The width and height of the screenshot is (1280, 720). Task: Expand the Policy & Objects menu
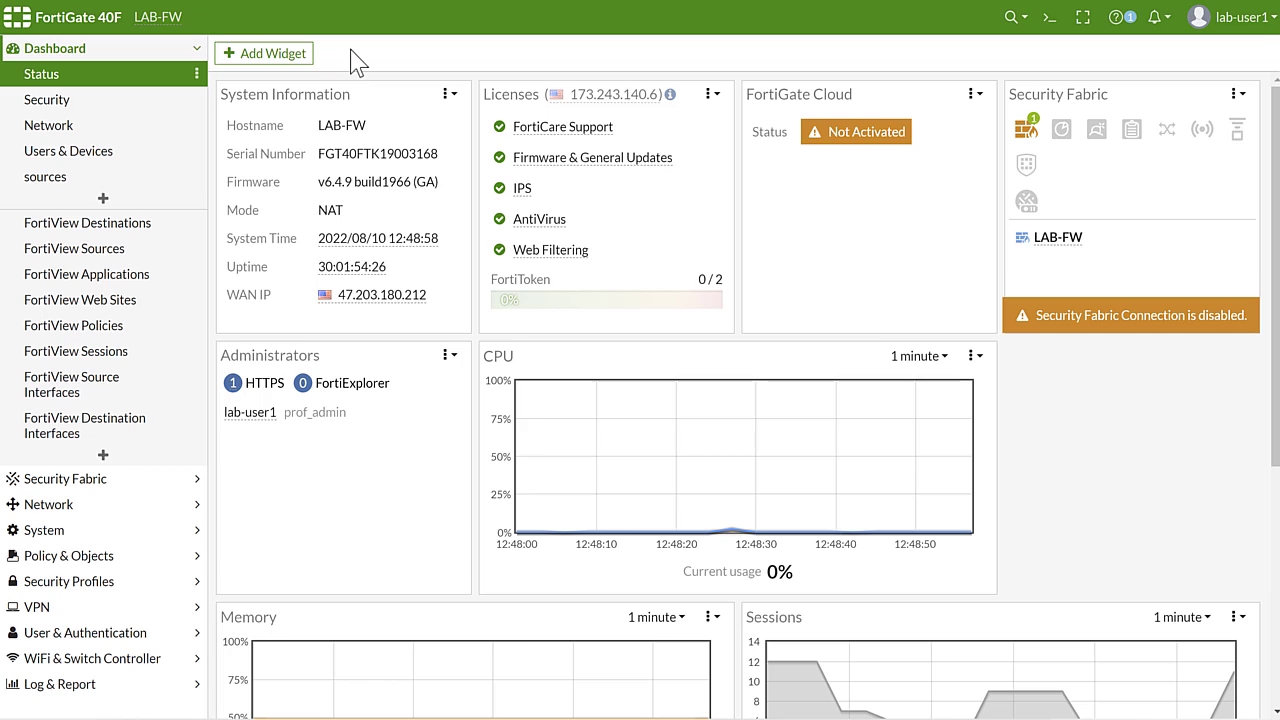68,556
